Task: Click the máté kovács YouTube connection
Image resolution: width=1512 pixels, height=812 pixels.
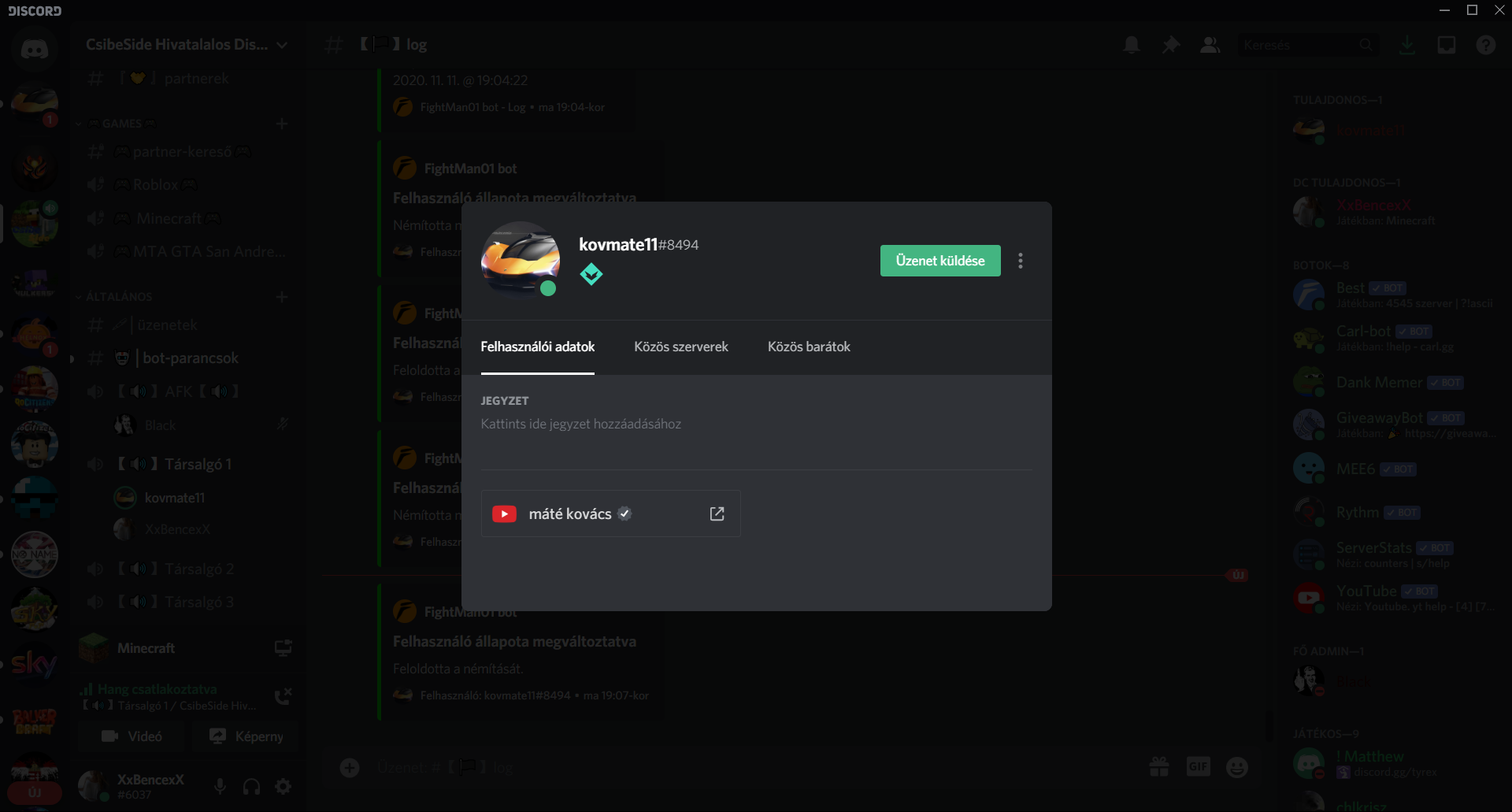Action: [x=611, y=514]
